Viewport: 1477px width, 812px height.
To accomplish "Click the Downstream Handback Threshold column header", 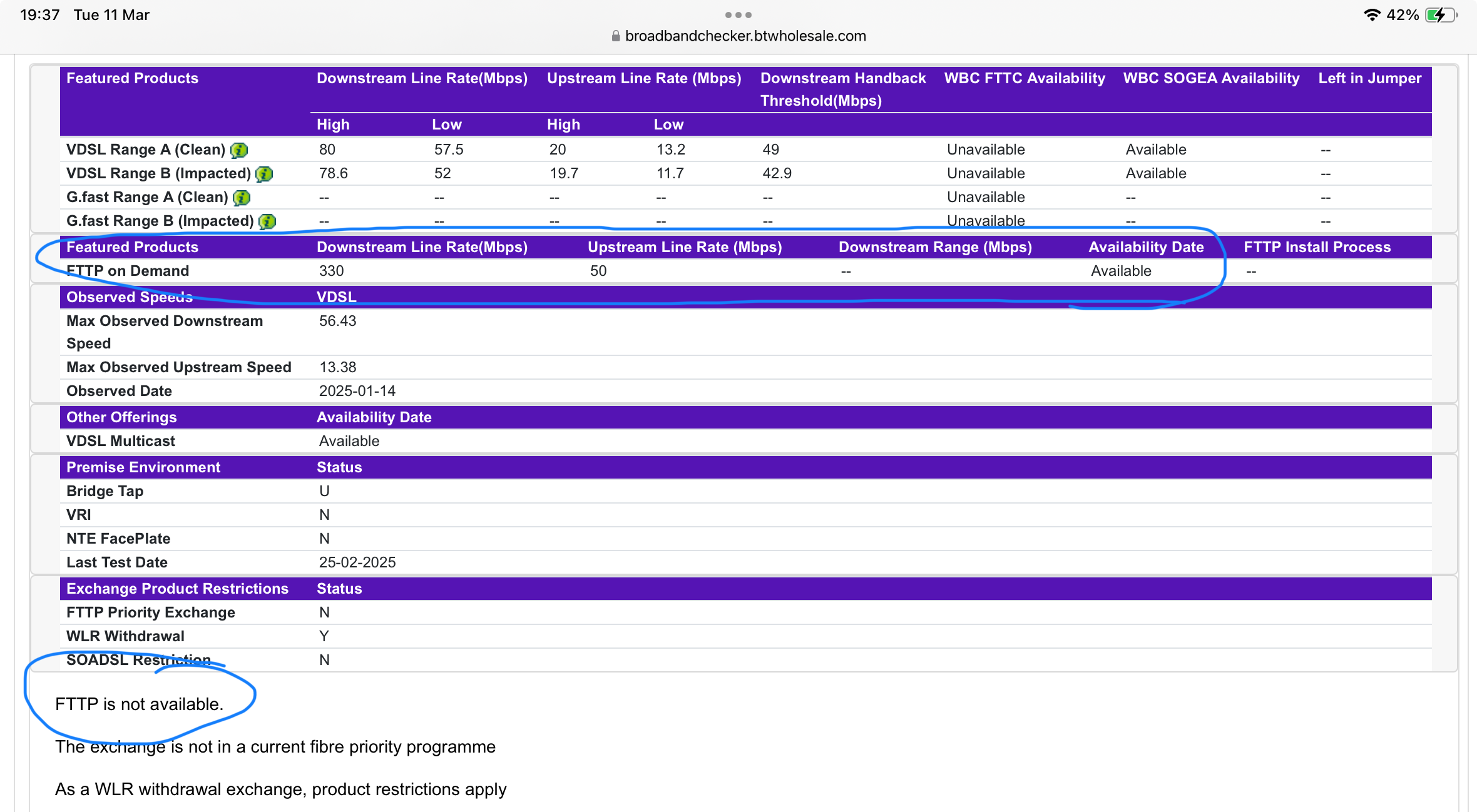I will [x=843, y=89].
